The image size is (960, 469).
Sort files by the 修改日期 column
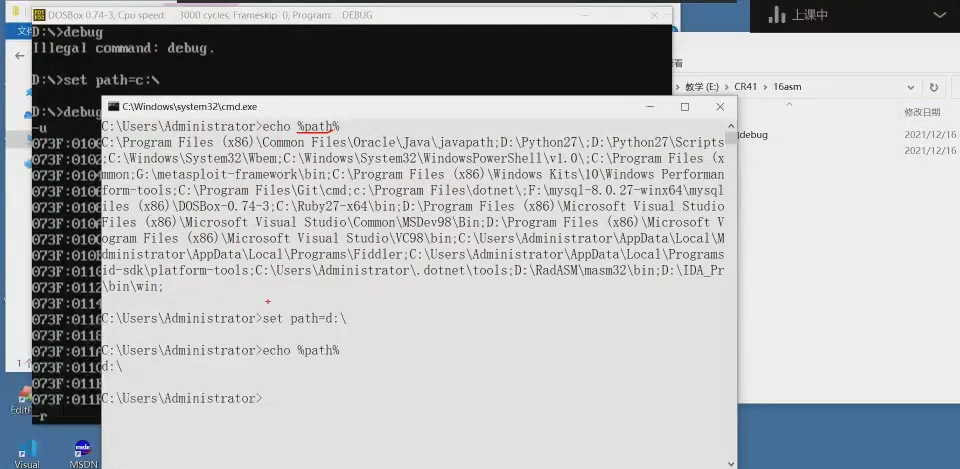pos(922,112)
